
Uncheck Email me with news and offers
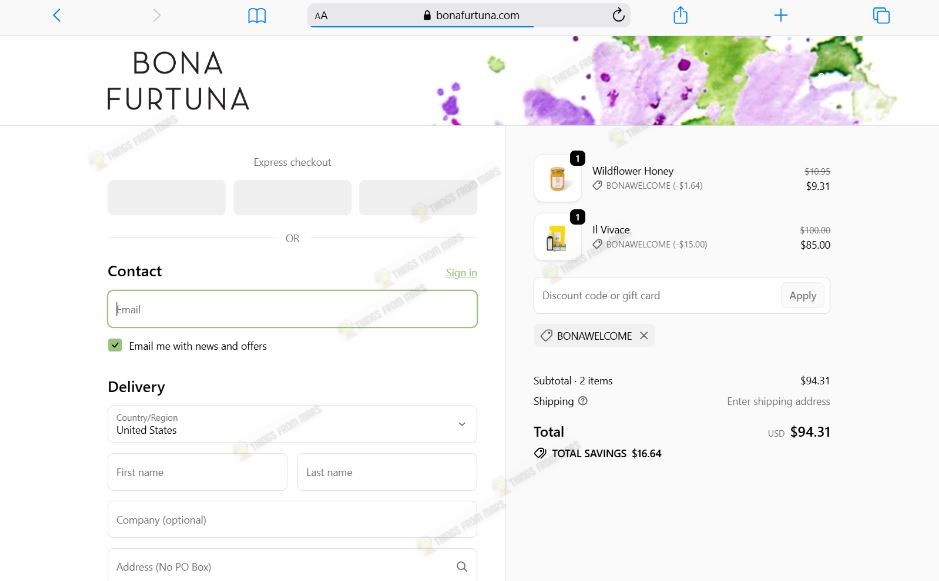[115, 345]
